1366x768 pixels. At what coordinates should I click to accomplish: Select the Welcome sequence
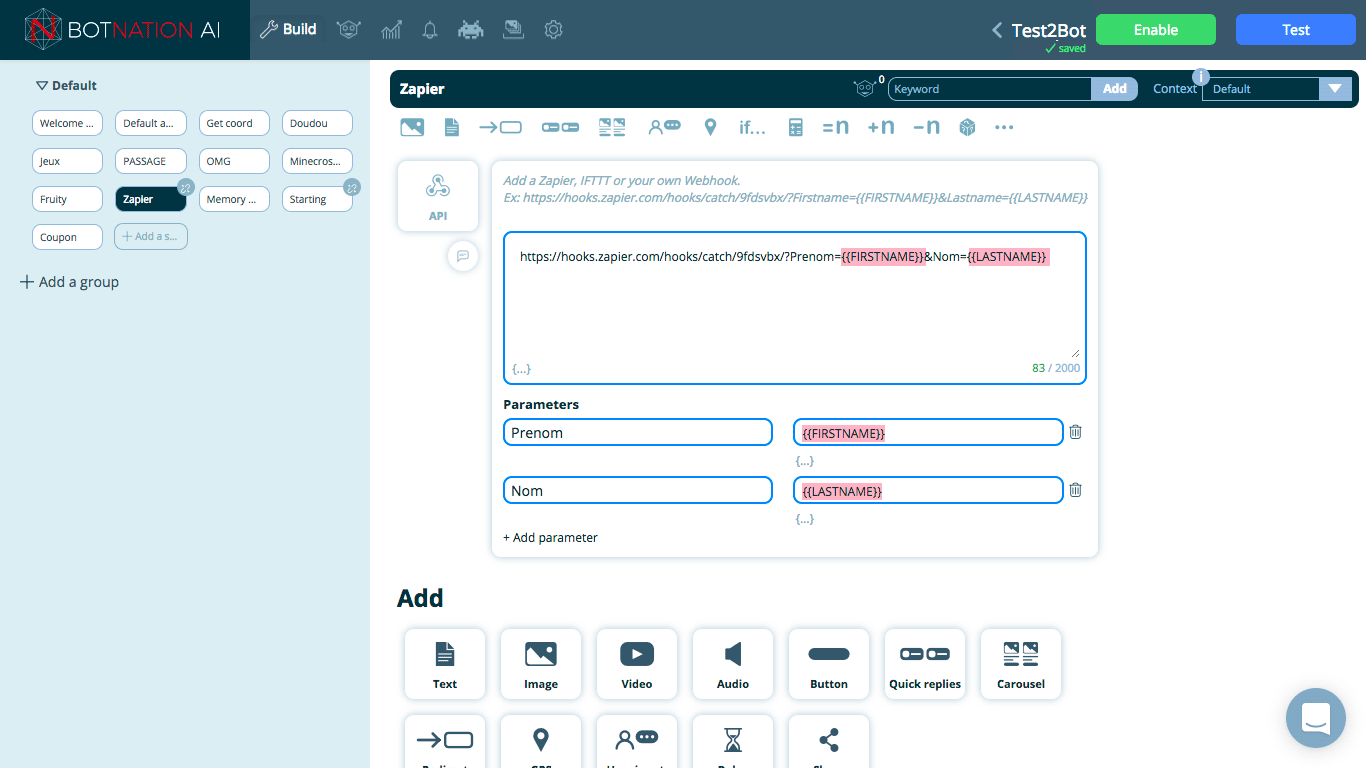pyautogui.click(x=67, y=123)
